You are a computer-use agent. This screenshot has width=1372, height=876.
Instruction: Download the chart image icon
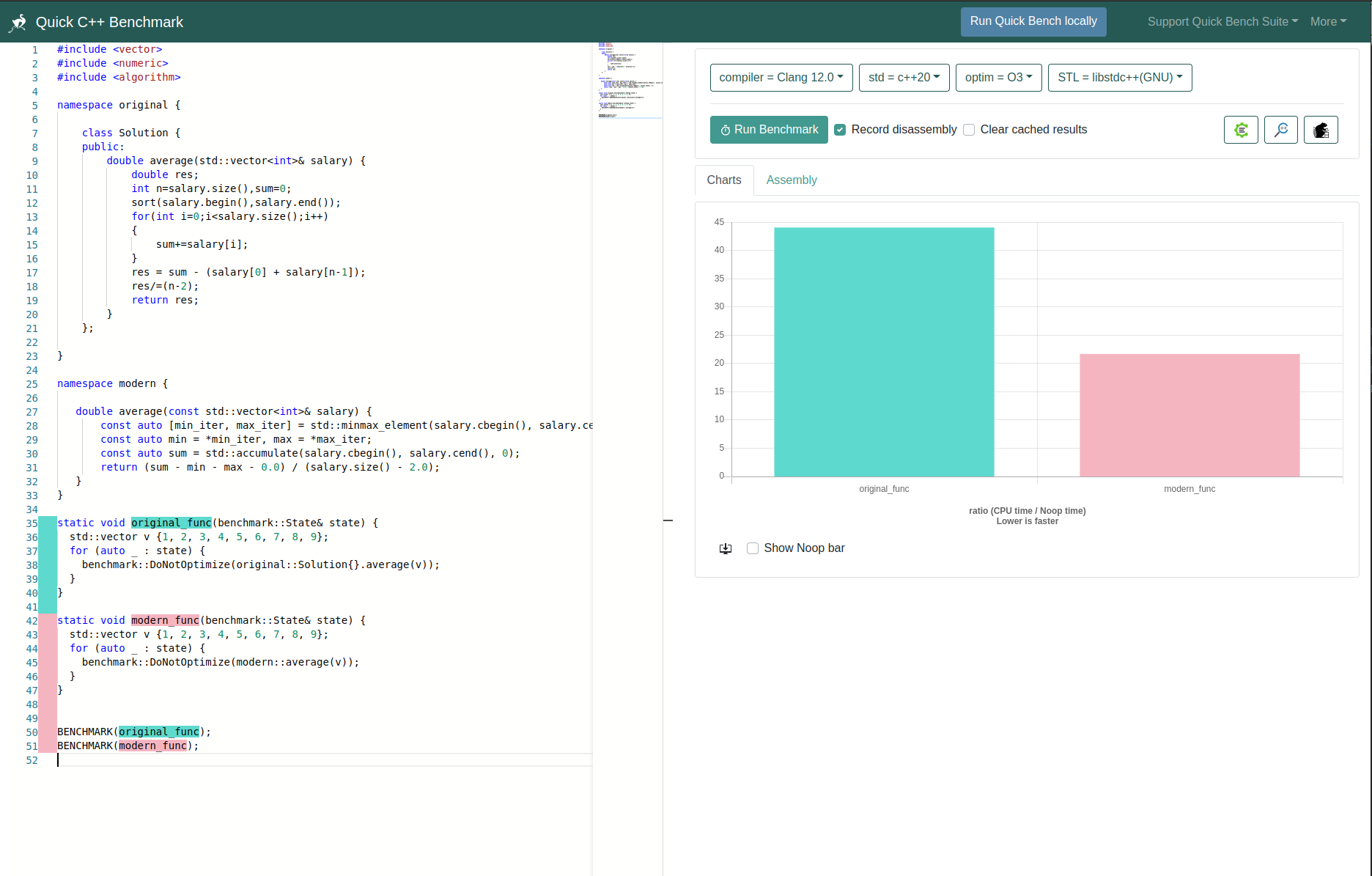726,548
